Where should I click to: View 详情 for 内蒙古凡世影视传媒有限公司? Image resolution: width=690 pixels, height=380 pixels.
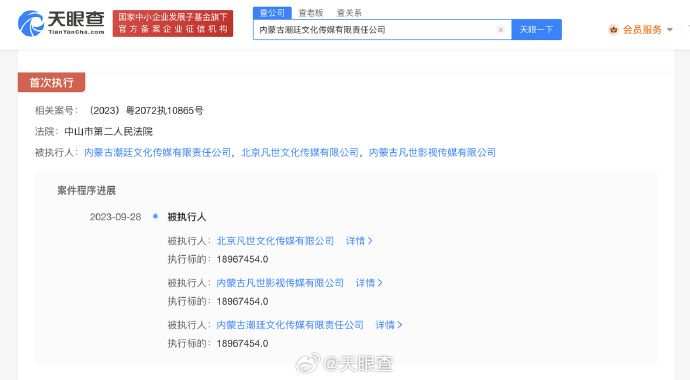[369, 283]
